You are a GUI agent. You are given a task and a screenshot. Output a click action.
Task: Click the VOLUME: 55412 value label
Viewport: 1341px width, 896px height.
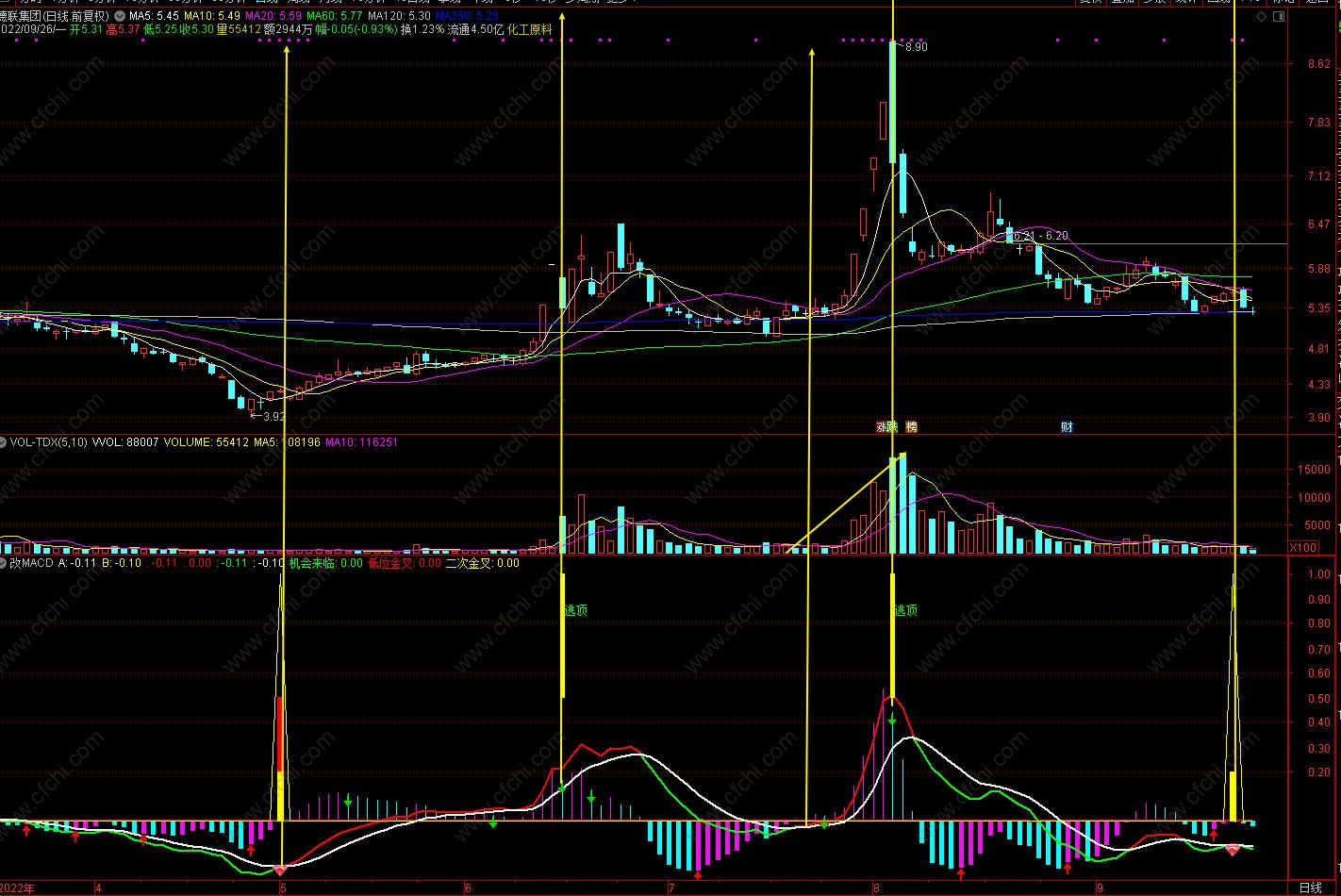click(x=207, y=441)
